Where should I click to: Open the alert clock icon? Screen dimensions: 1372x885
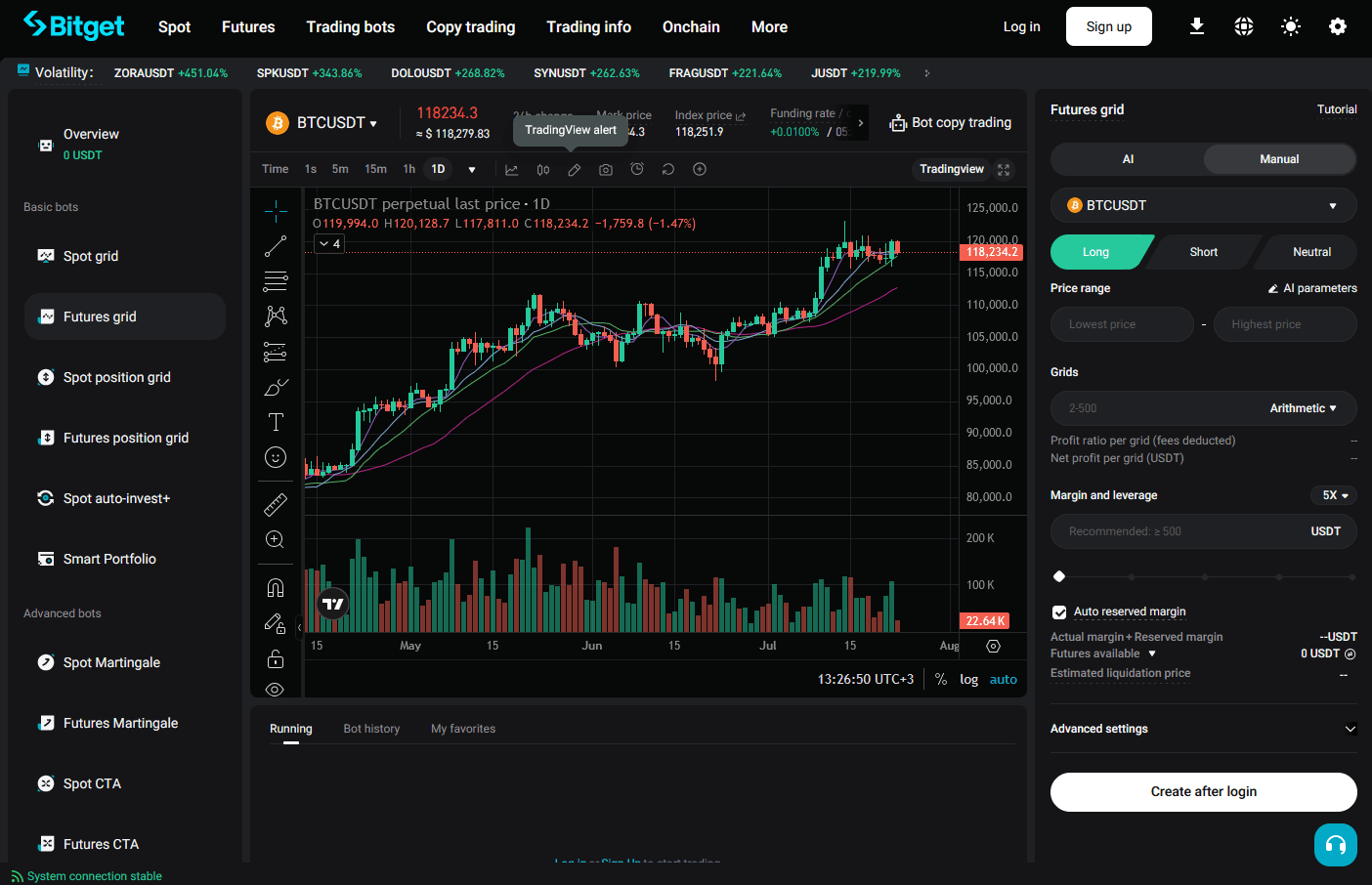coord(637,169)
